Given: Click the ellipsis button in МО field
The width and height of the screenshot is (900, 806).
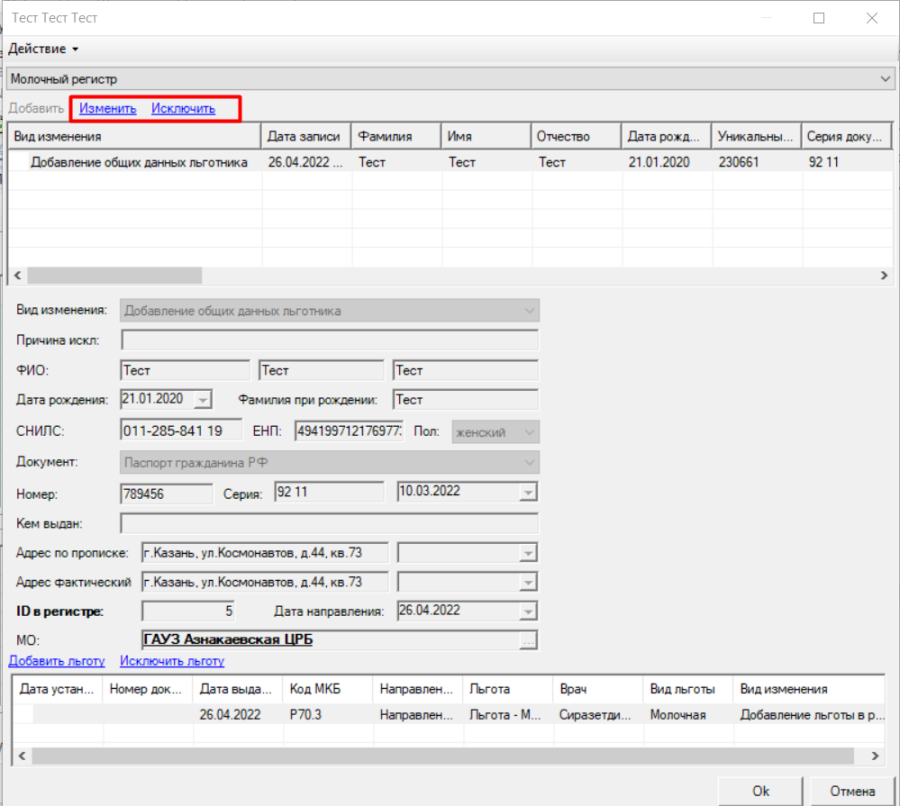Looking at the screenshot, I should point(528,641).
